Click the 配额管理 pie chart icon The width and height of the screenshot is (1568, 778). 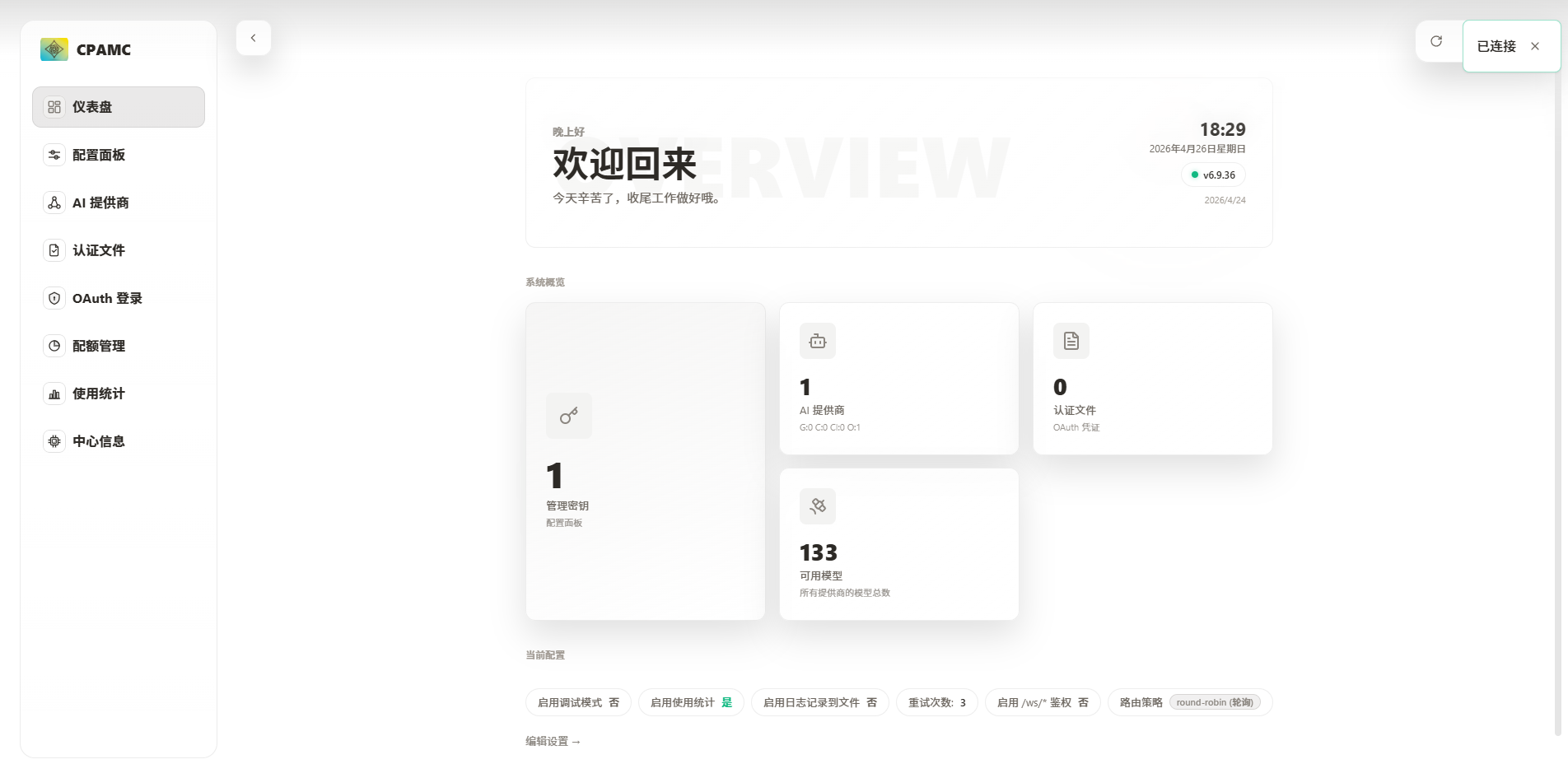pos(54,346)
